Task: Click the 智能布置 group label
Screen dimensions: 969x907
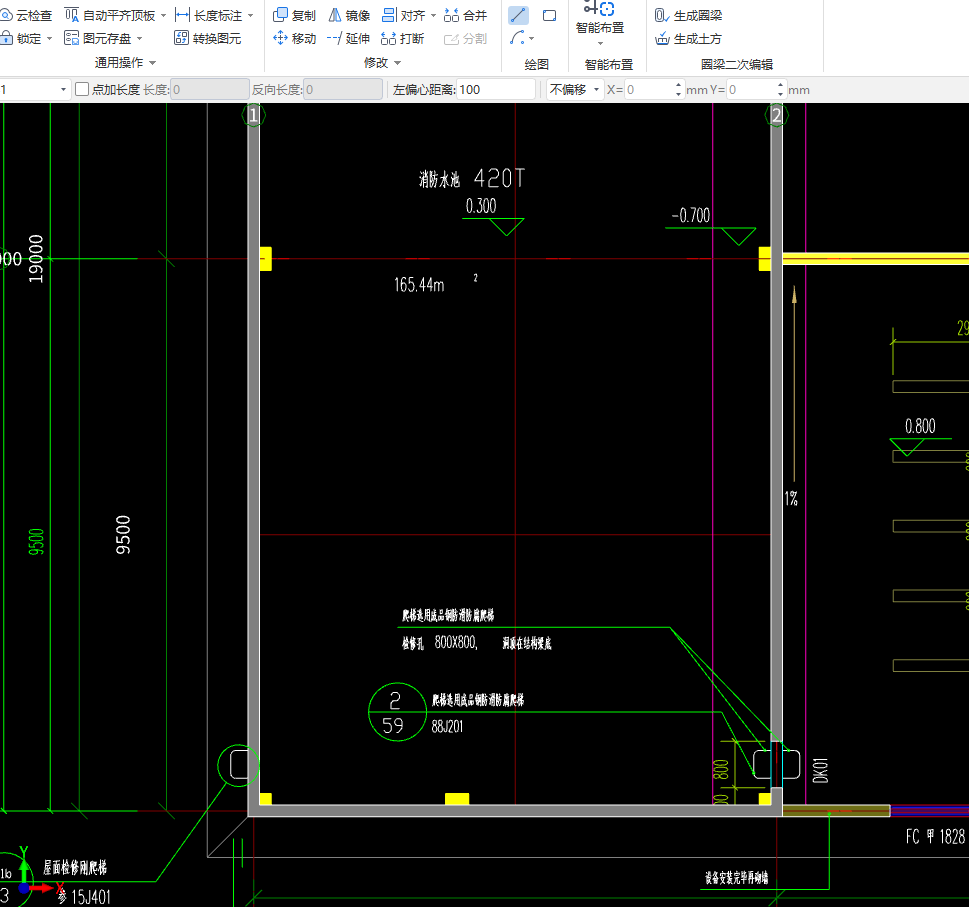Action: [x=609, y=64]
